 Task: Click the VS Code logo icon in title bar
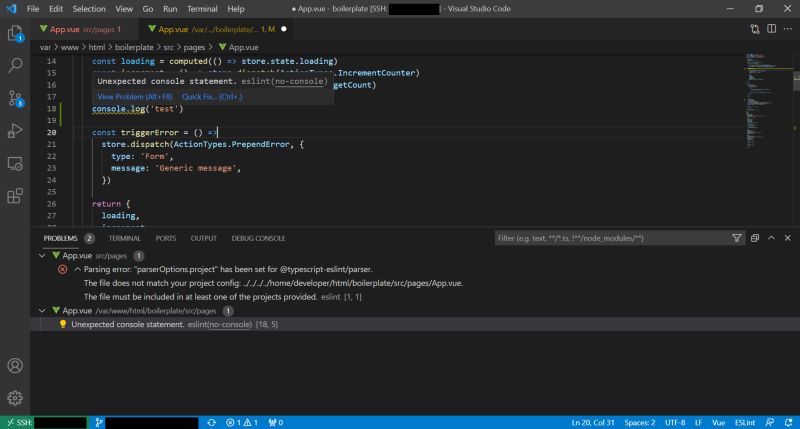(x=11, y=9)
